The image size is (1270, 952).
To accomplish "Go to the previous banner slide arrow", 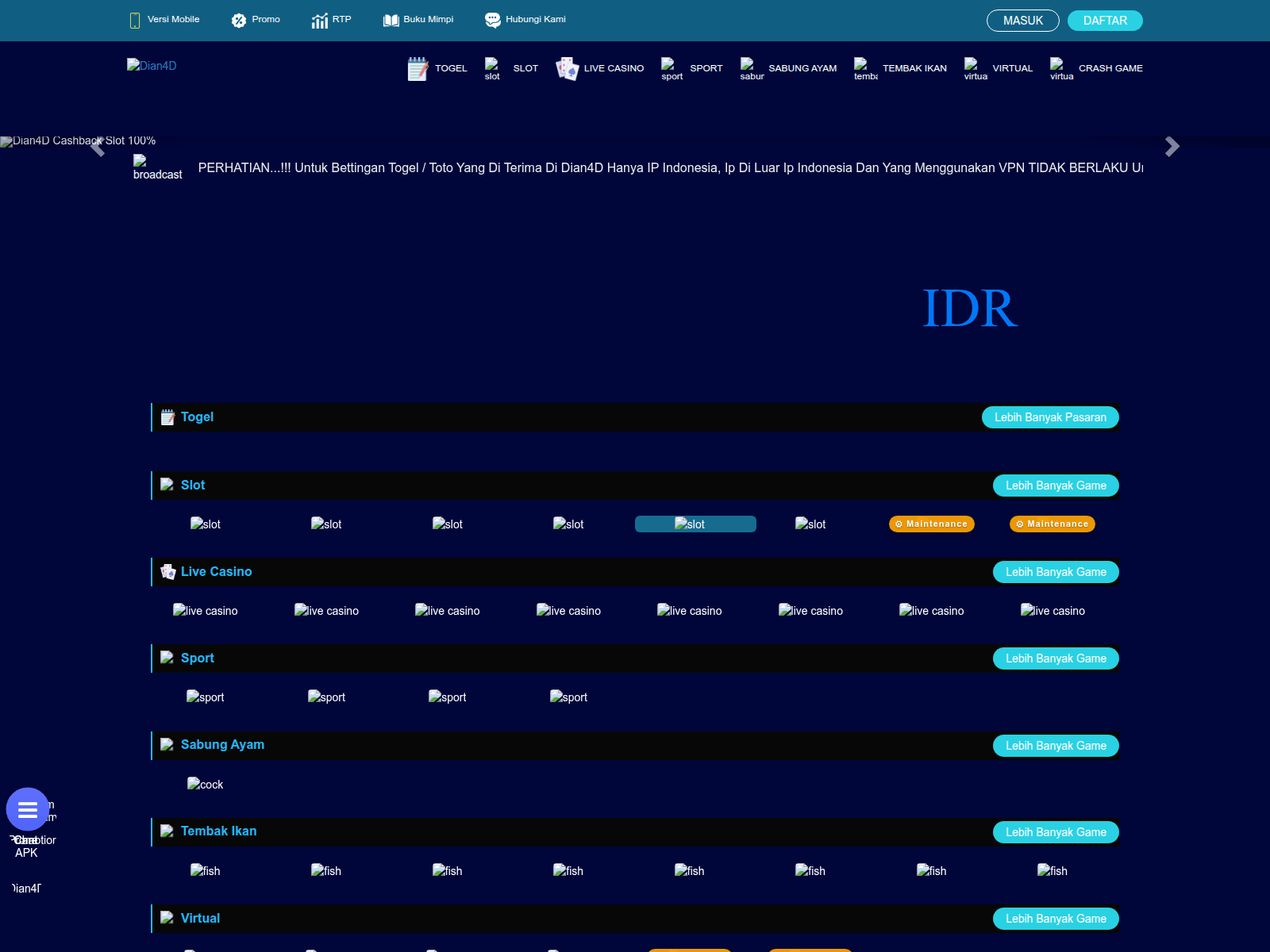I will (x=98, y=147).
